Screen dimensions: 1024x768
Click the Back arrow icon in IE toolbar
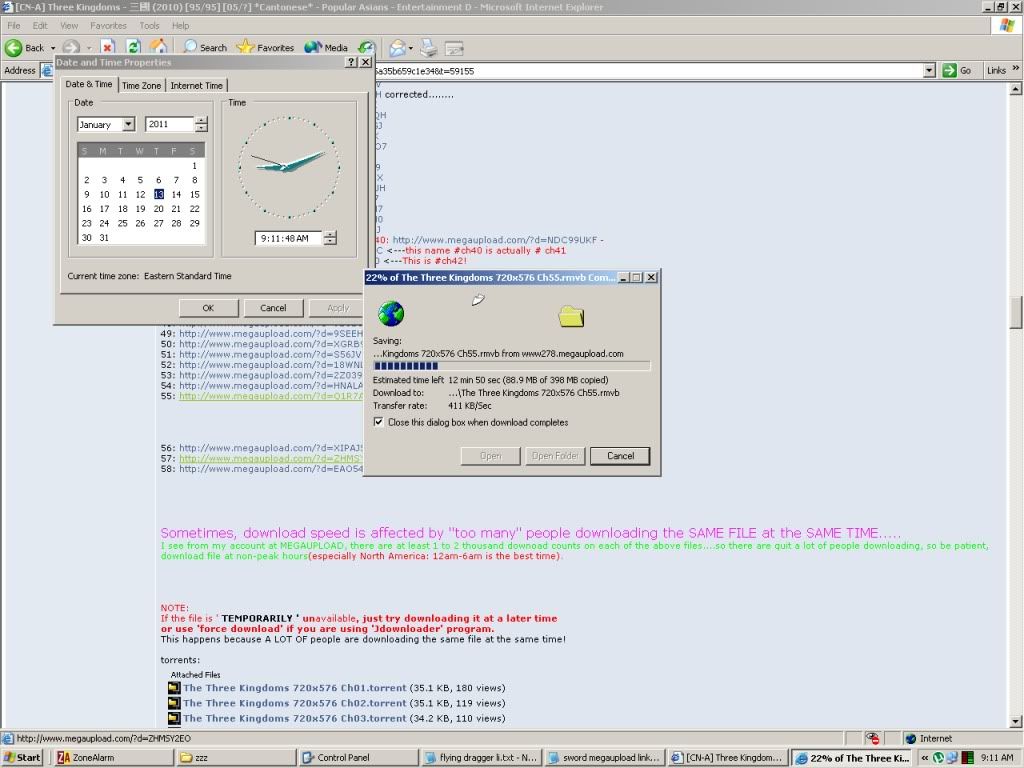click(x=13, y=48)
